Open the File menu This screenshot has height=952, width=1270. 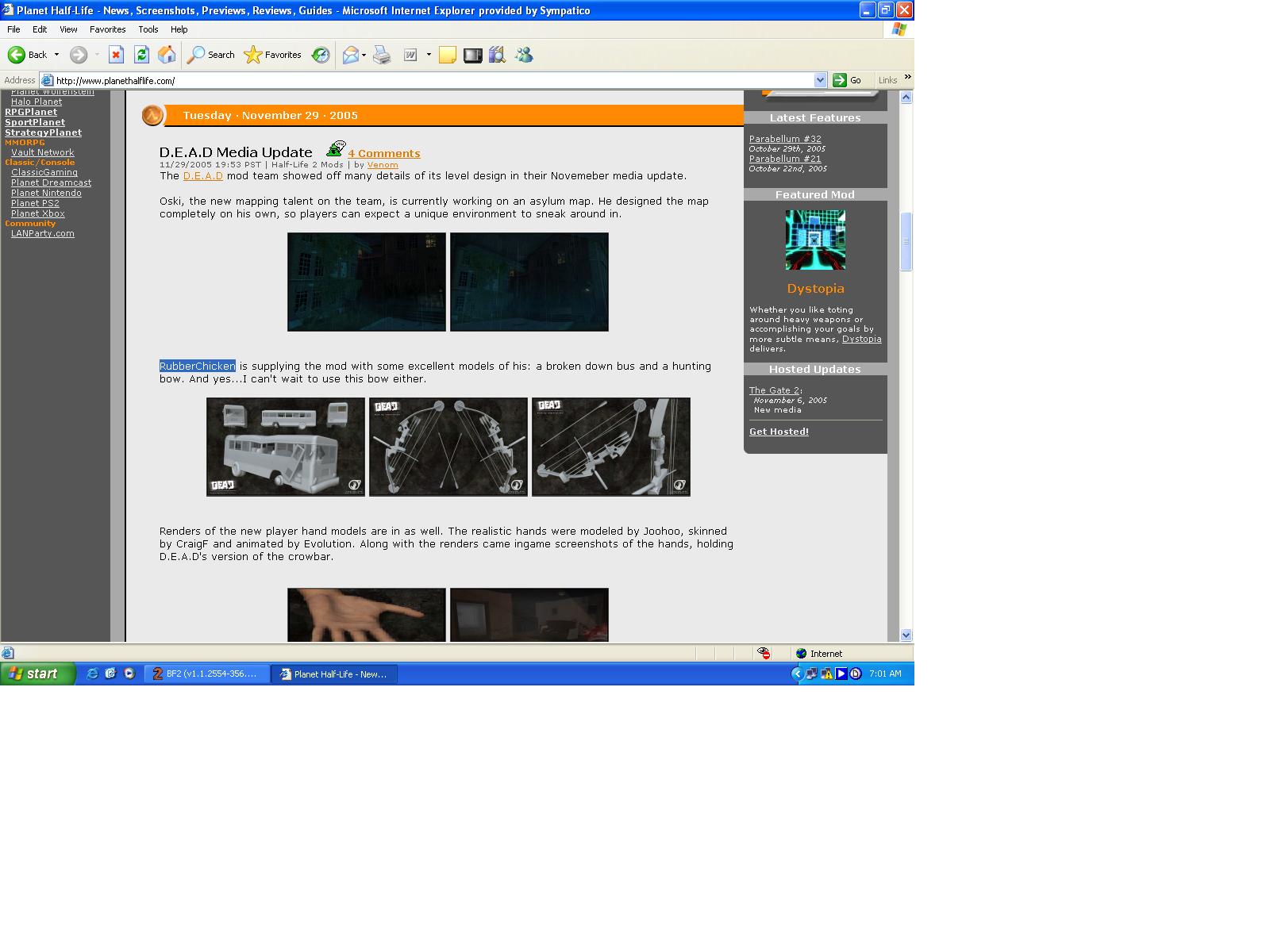pyautogui.click(x=13, y=29)
